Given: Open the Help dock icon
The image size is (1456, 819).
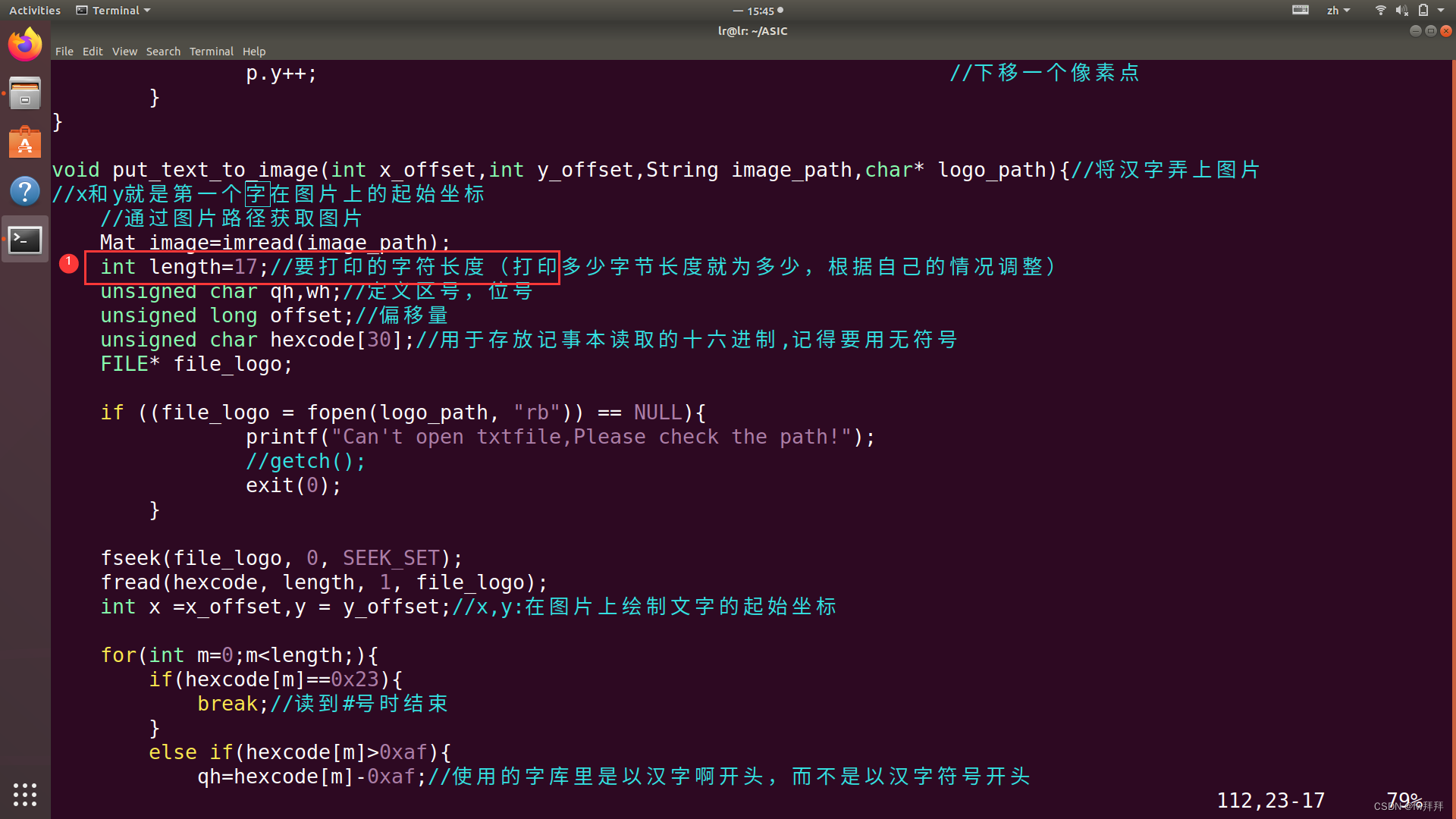Looking at the screenshot, I should click(25, 191).
